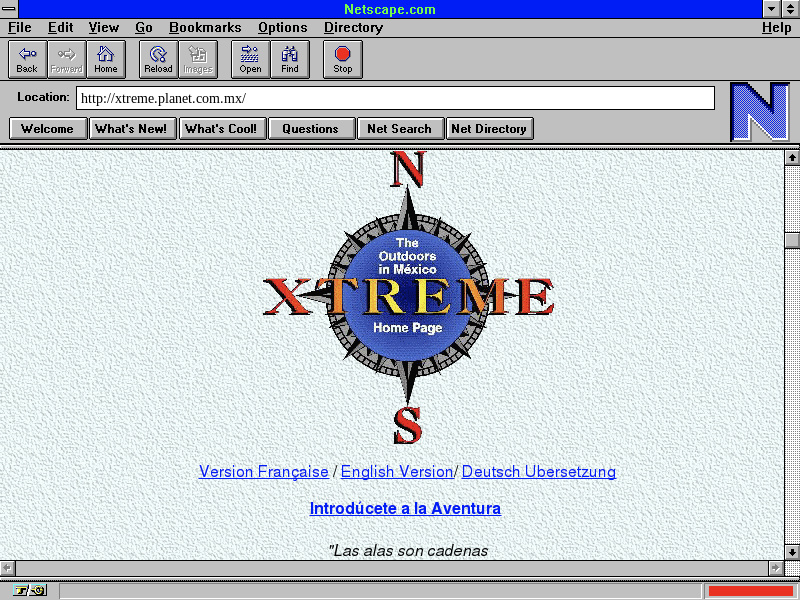Click the Home toolbar icon
Viewport: 800px width, 600px height.
106,59
